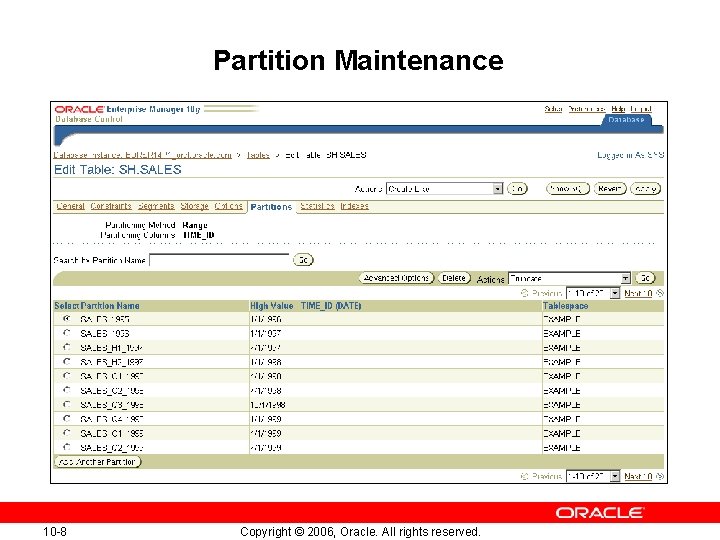Pick the SALES_Q3_1998 radio button
Image resolution: width=720 pixels, height=540 pixels.
click(67, 404)
